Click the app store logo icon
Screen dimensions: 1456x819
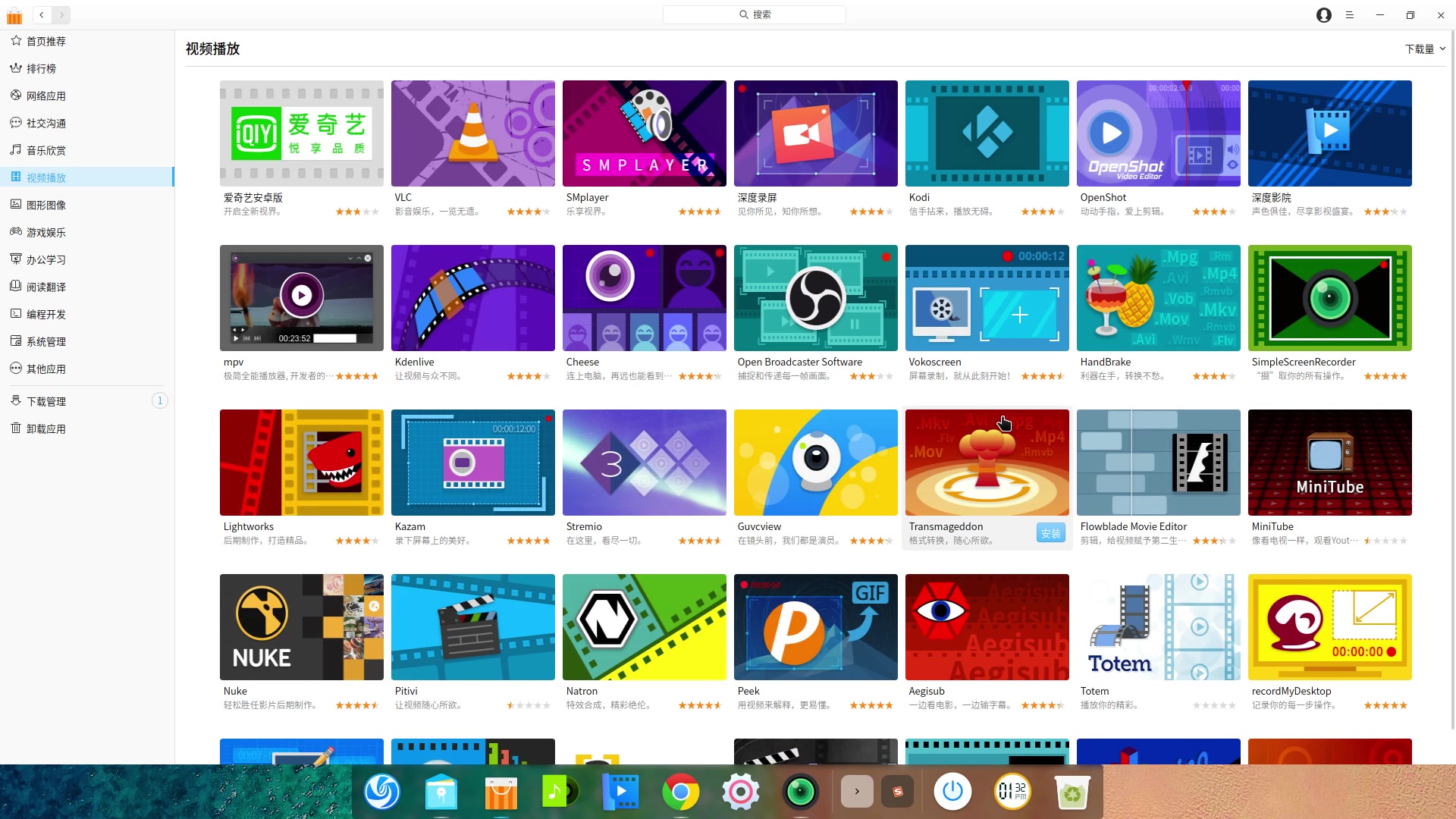(14, 15)
